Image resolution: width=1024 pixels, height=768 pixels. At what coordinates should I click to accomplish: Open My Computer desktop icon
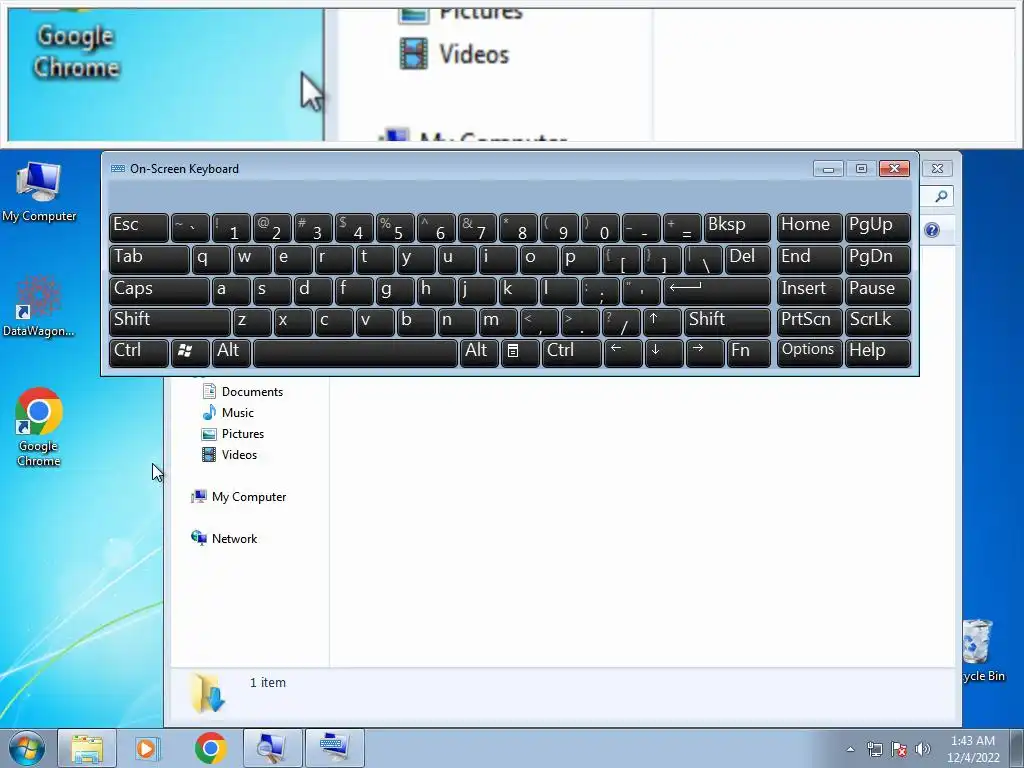click(x=39, y=191)
